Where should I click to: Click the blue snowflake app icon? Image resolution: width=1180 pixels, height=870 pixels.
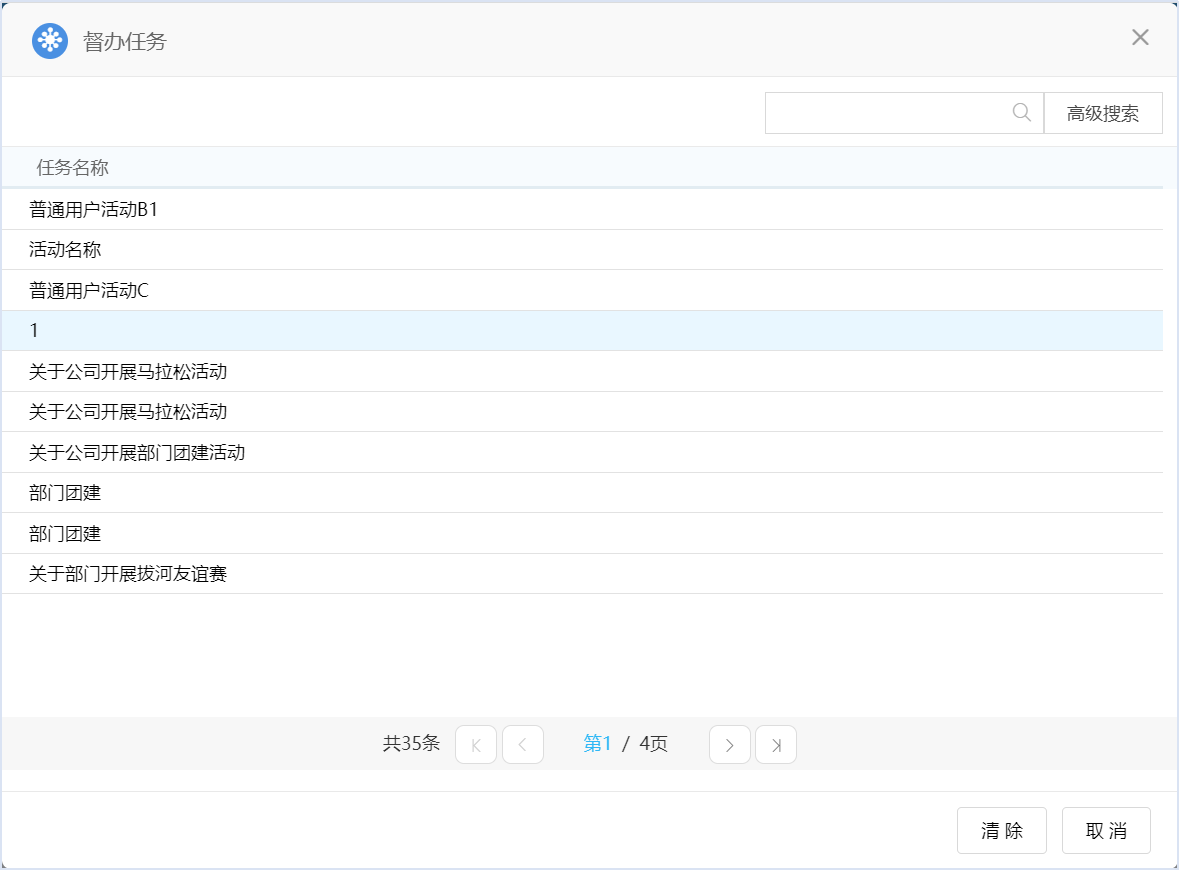[x=50, y=41]
